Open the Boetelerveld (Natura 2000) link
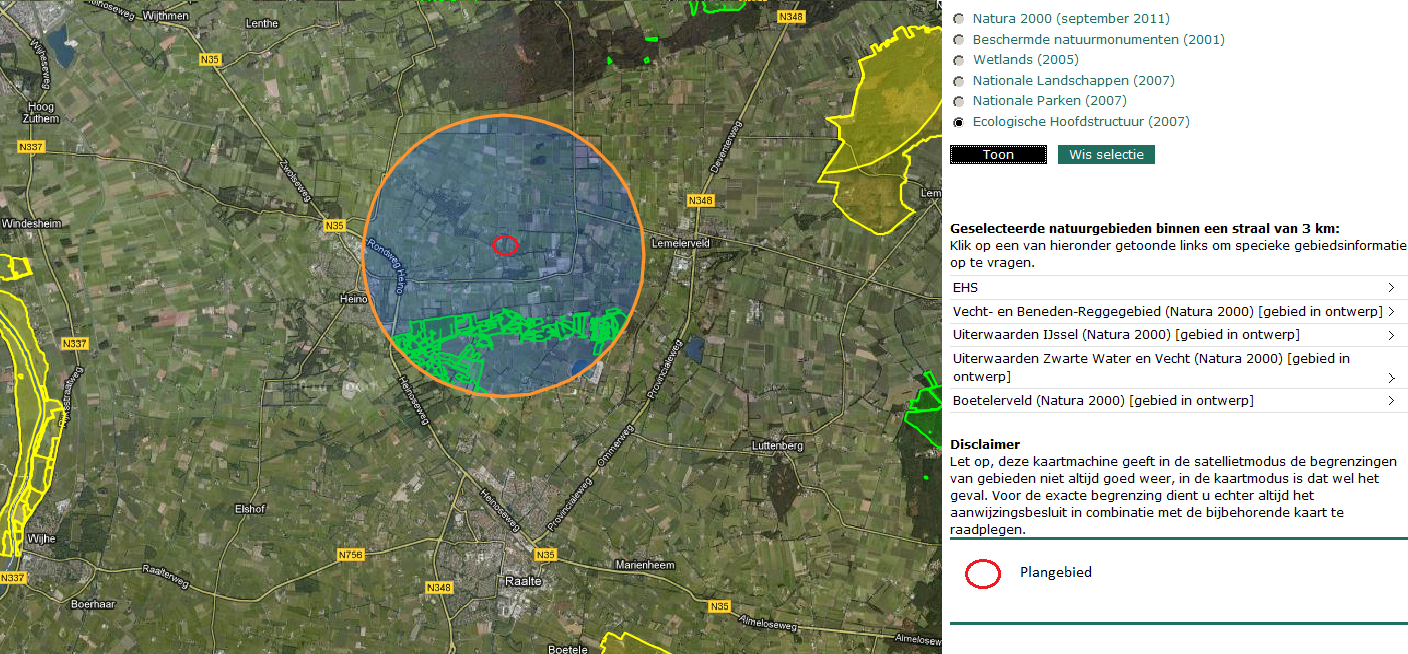1408x654 pixels. (x=1103, y=401)
